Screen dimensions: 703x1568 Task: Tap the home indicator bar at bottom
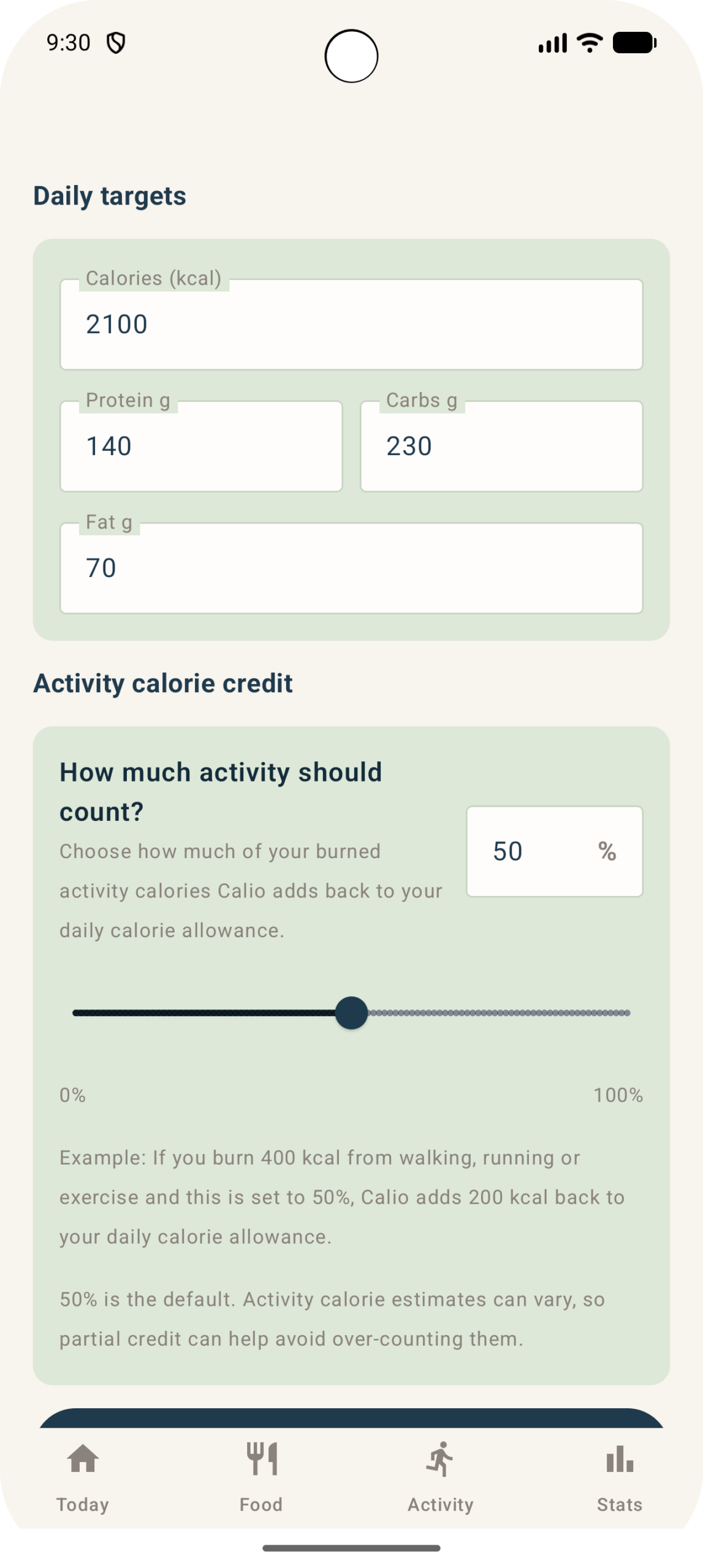[351, 1548]
